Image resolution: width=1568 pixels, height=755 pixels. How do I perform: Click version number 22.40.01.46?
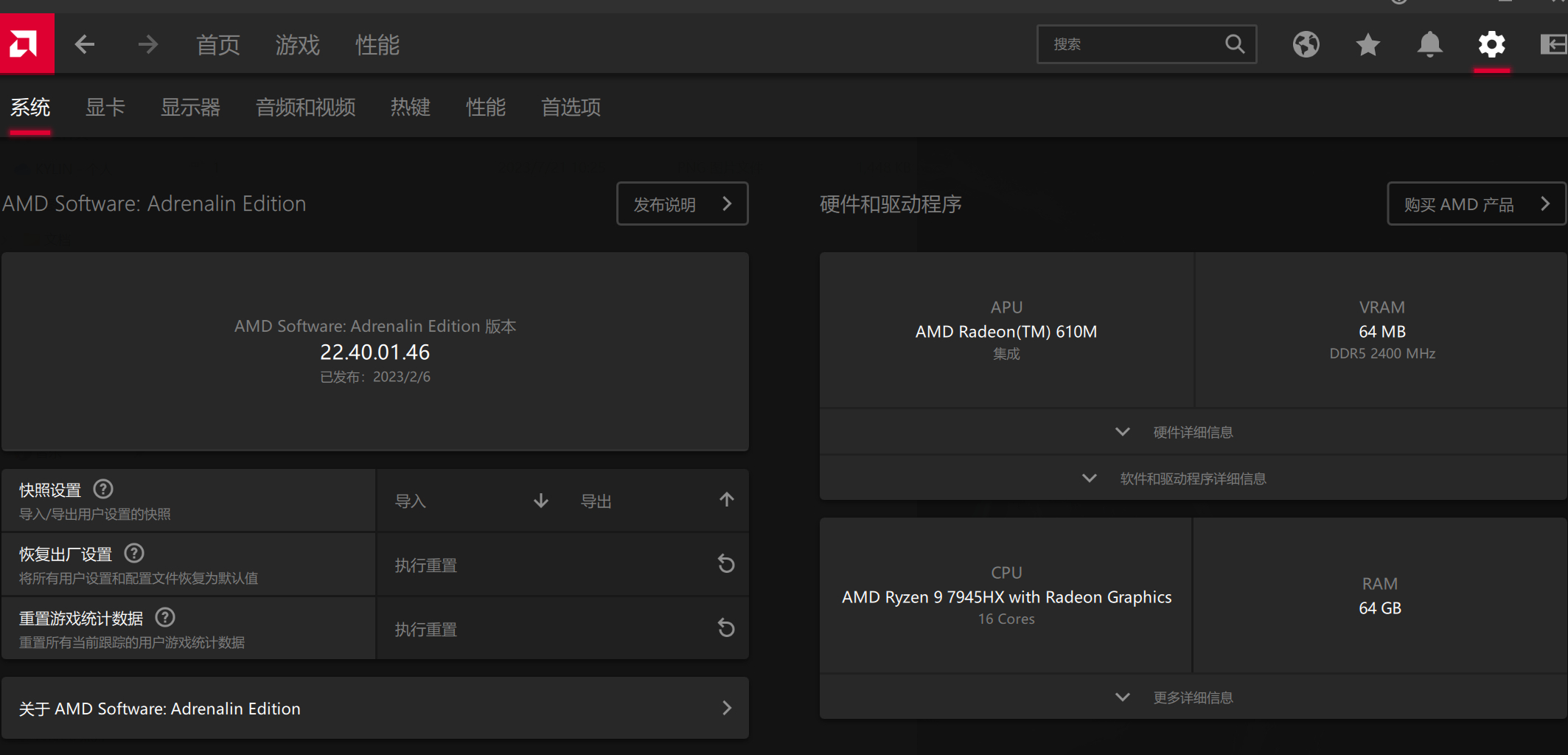click(x=375, y=352)
